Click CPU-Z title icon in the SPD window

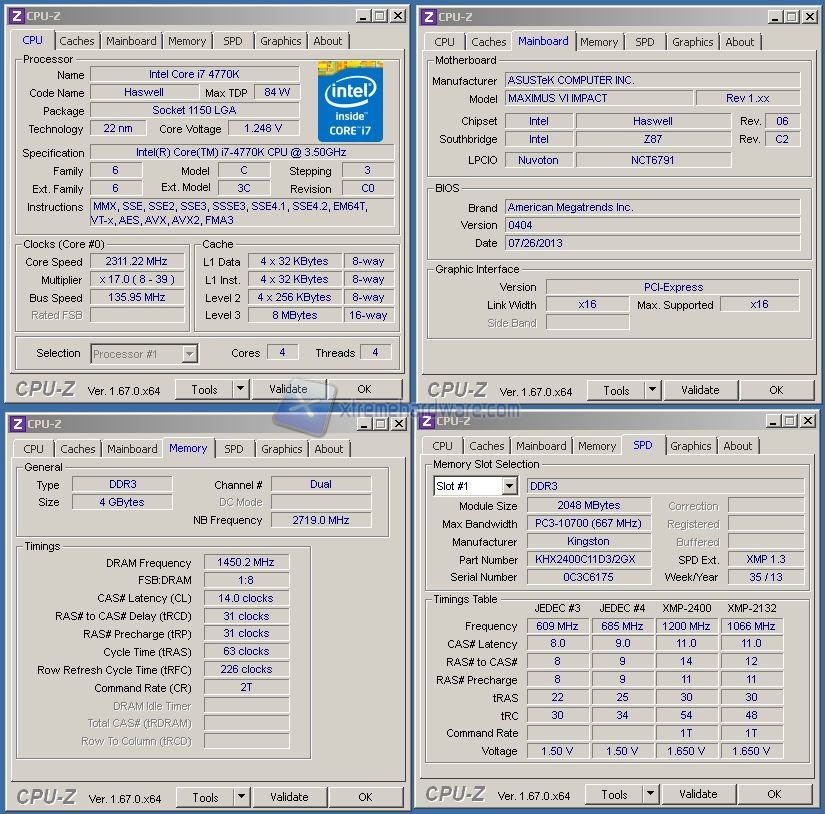pyautogui.click(x=427, y=421)
